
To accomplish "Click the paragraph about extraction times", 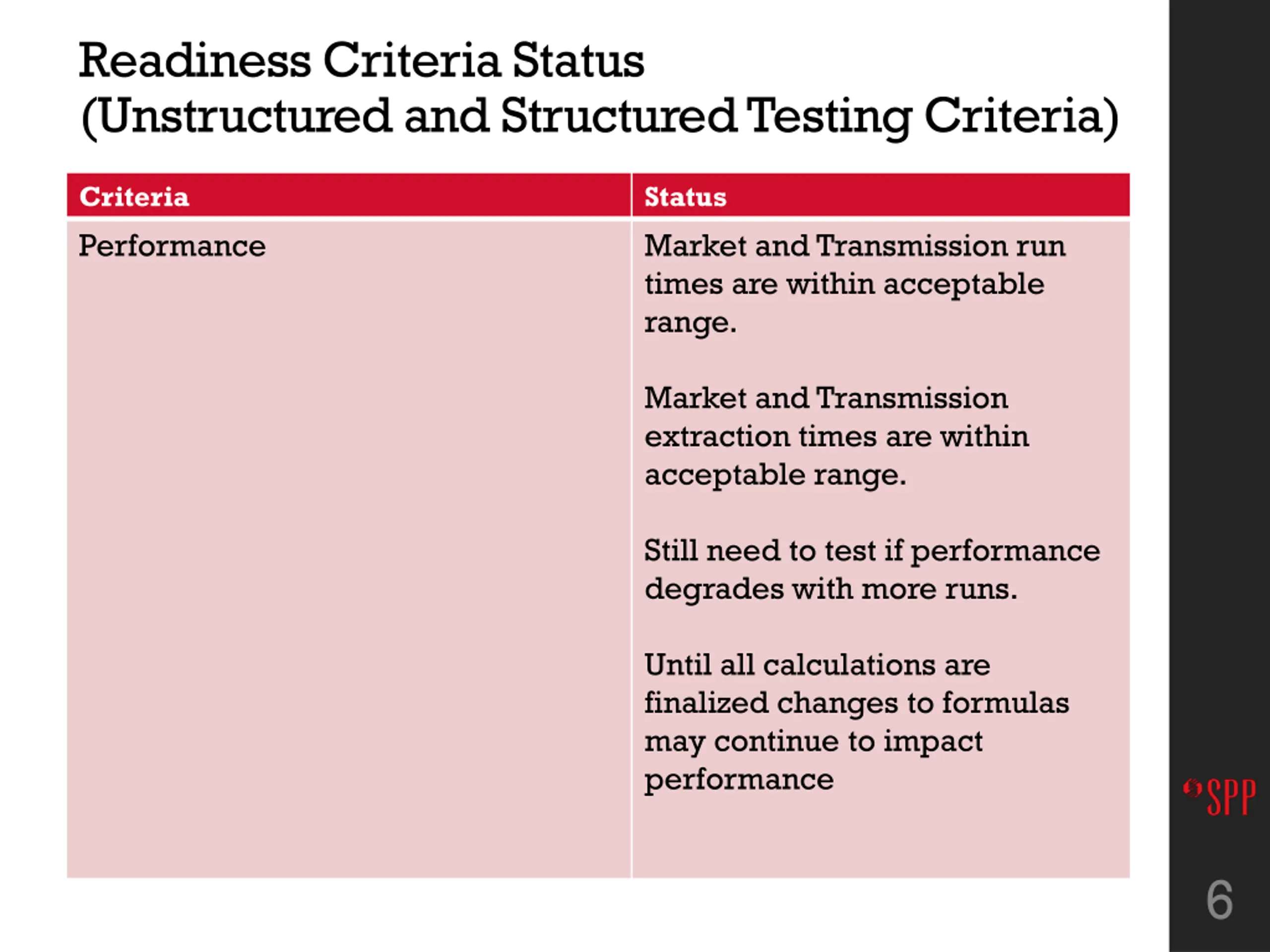I will [836, 437].
